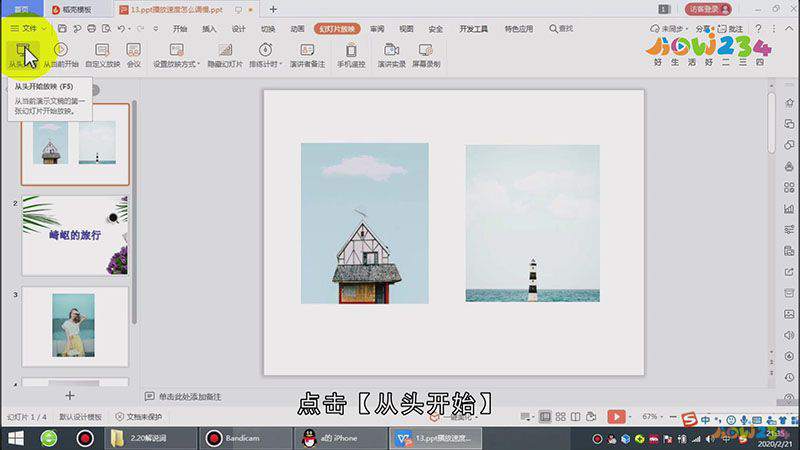This screenshot has height=450, width=800.
Task: Switch to the 视图 tab
Action: tap(406, 29)
